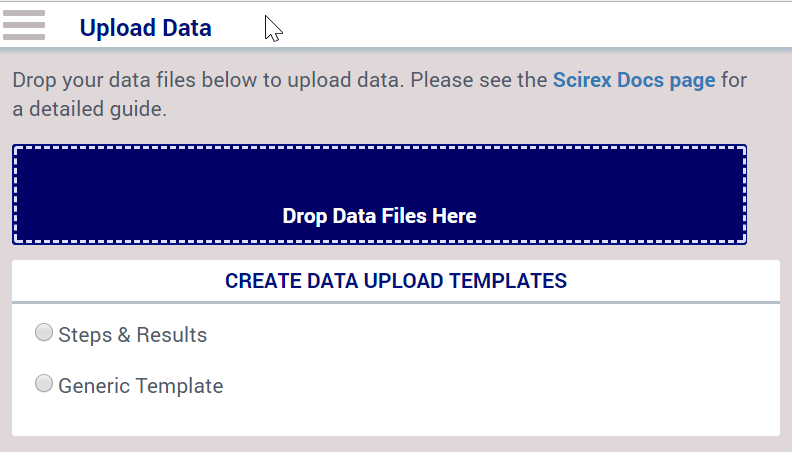Choose Steps & Results as template type
The width and height of the screenshot is (792, 452).
[44, 332]
